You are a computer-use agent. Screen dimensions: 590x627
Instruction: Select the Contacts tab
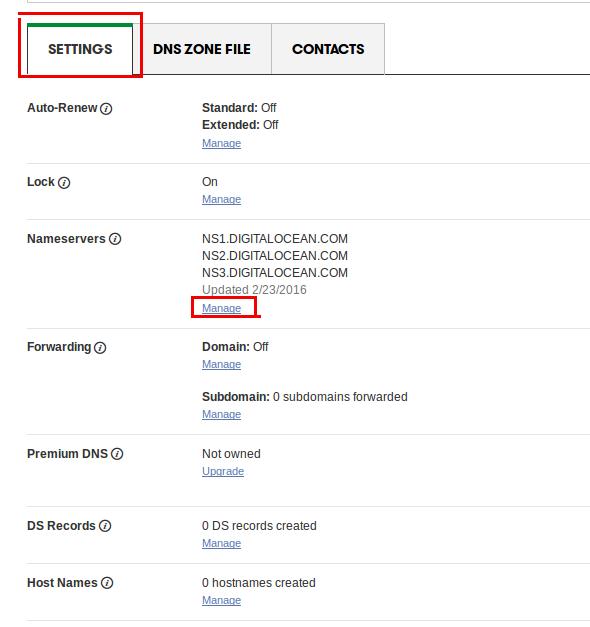click(x=328, y=49)
